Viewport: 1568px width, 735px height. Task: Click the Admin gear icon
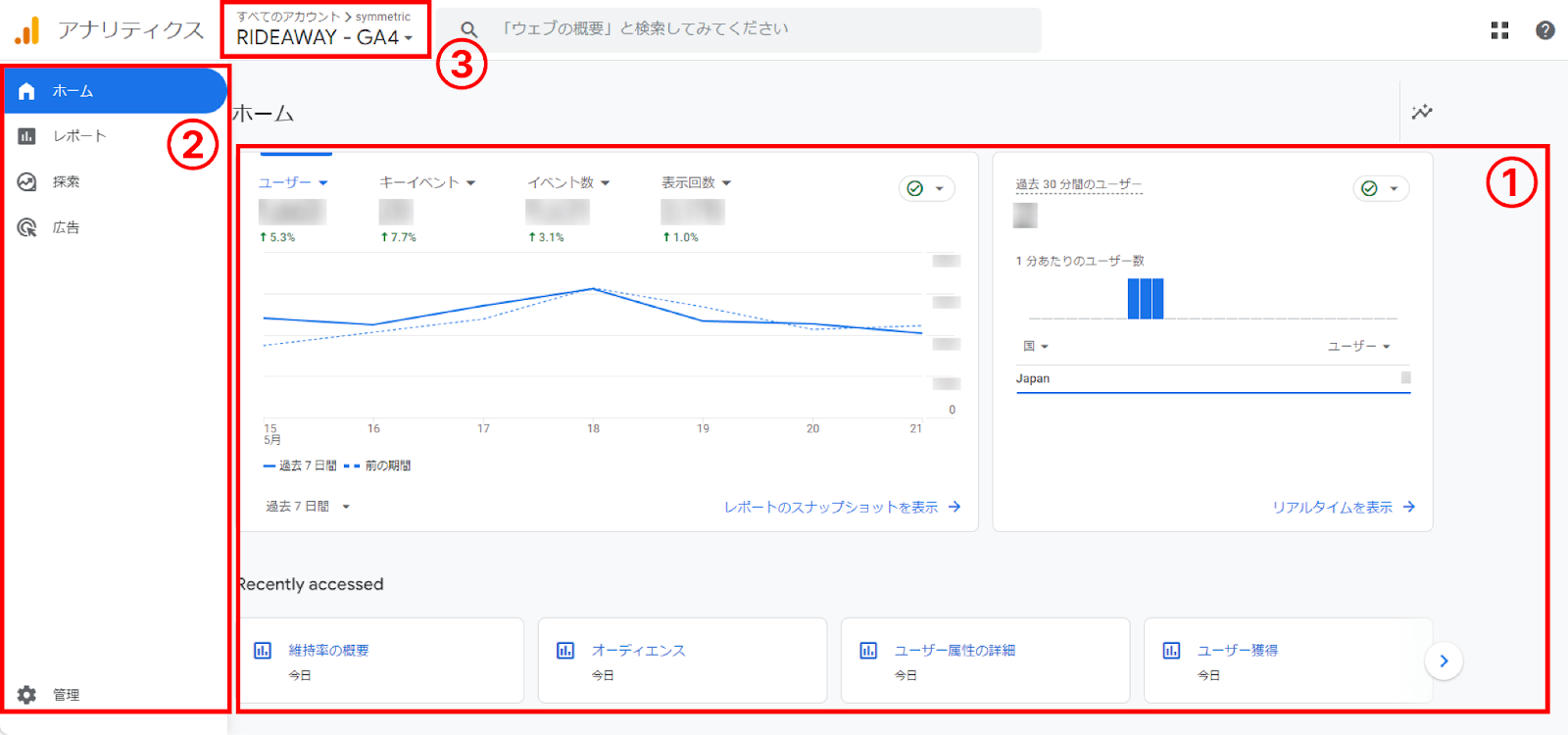pos(26,695)
